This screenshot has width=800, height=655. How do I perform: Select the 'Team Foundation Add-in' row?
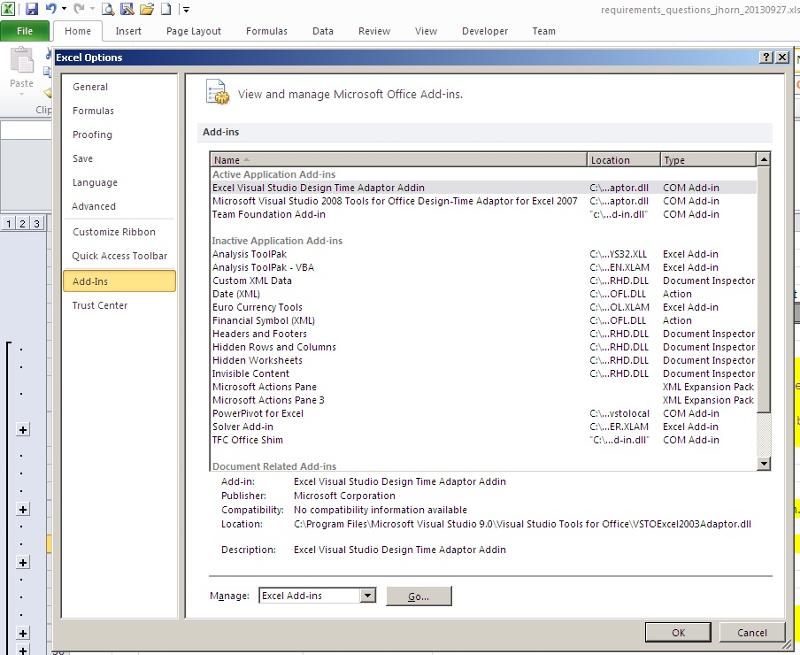pos(483,214)
